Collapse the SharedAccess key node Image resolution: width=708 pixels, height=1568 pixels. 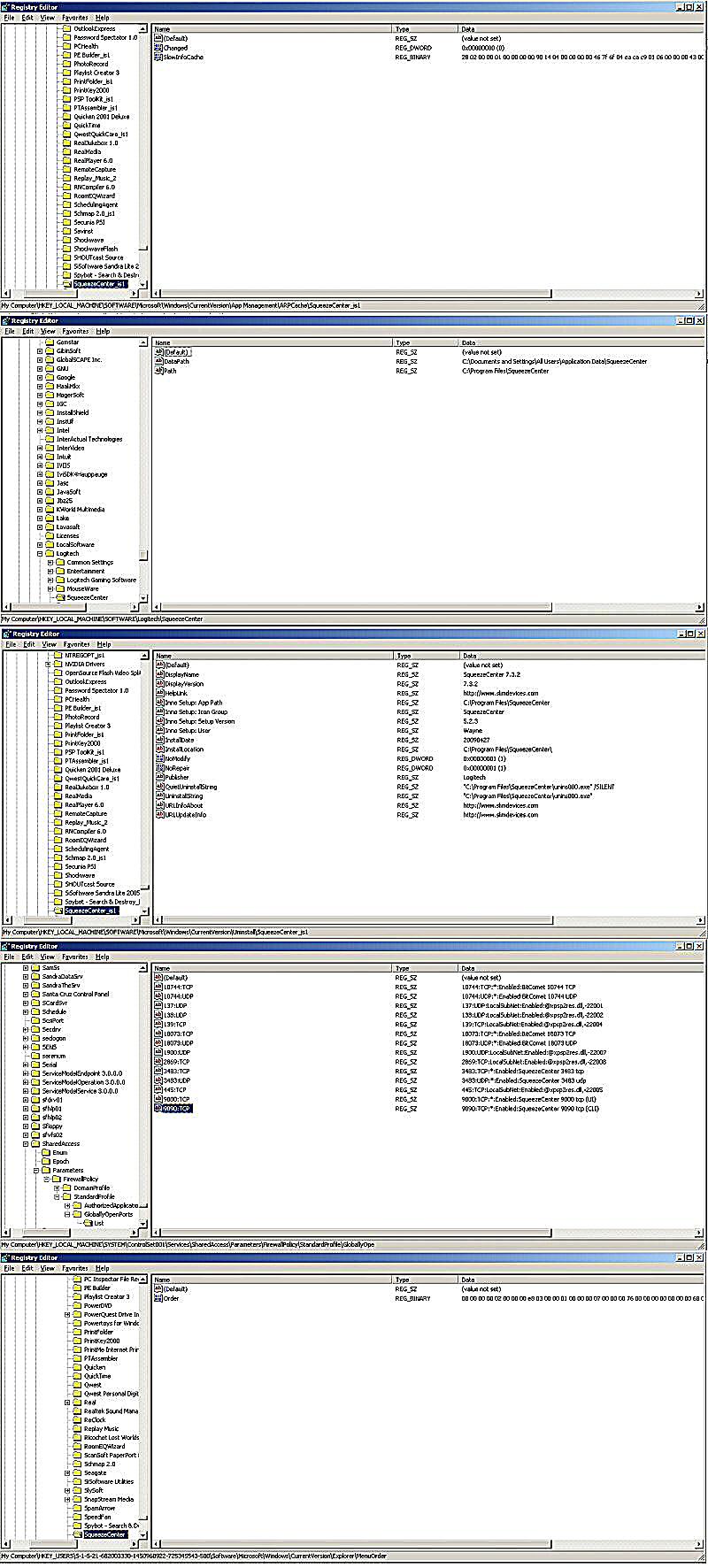tap(26, 1143)
